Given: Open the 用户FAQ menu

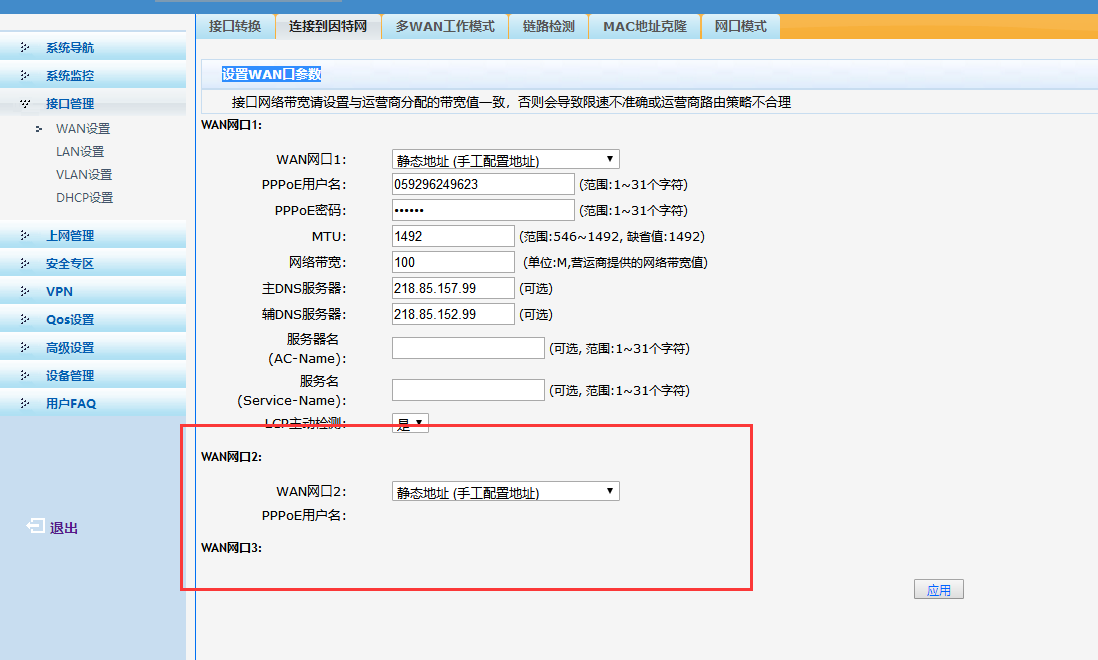Looking at the screenshot, I should coord(71,404).
